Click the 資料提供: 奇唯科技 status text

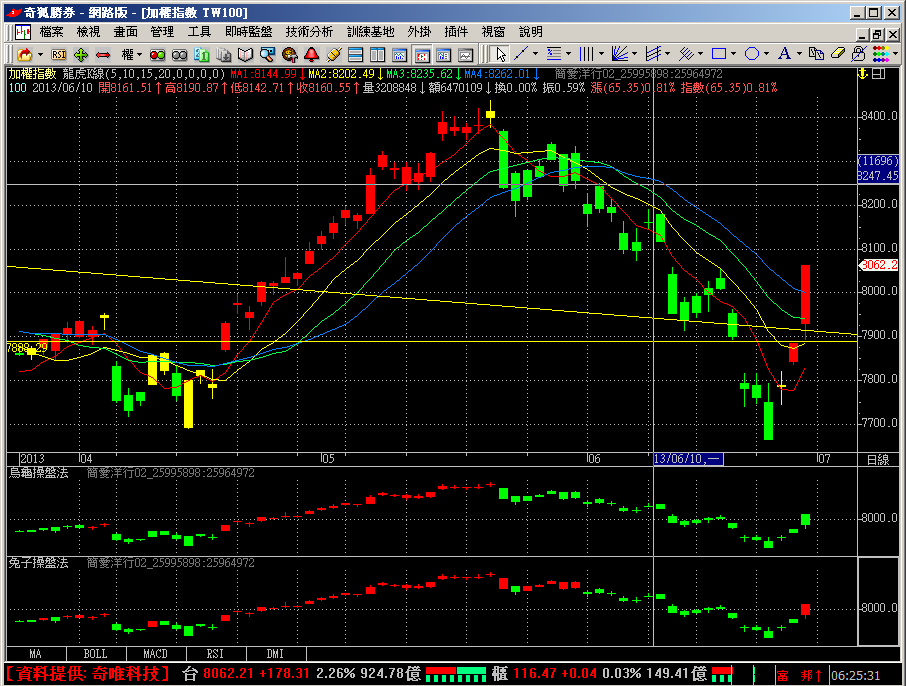87,674
